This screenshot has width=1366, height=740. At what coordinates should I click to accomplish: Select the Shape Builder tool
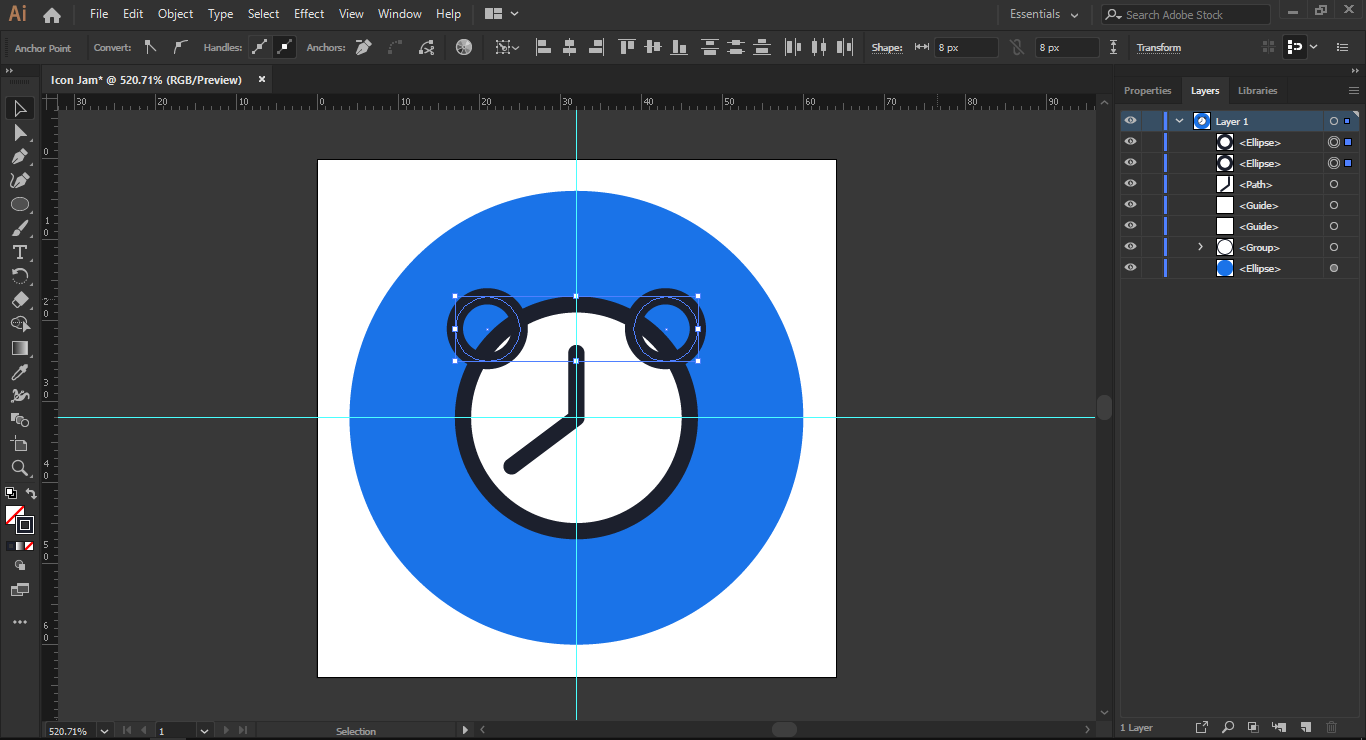coord(20,324)
